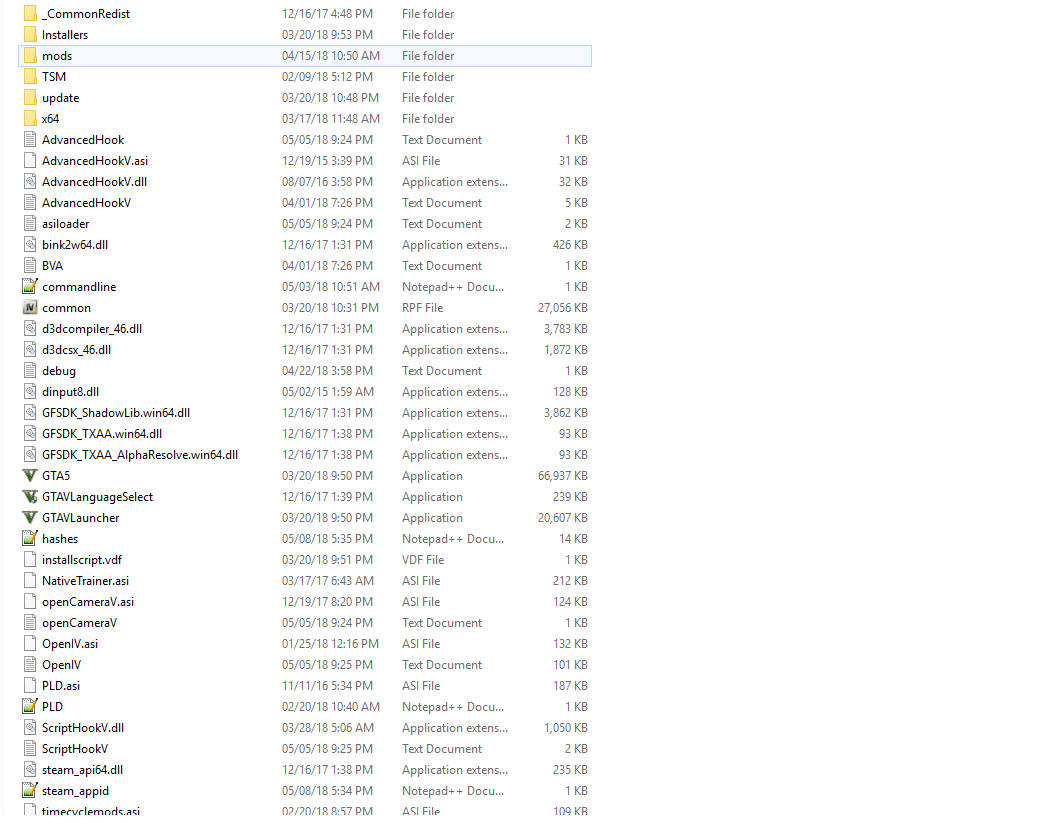The height and width of the screenshot is (823, 1041).
Task: Click the AdvancedHookV.asi date 12/19/15 3:39 PM
Action: (327, 161)
